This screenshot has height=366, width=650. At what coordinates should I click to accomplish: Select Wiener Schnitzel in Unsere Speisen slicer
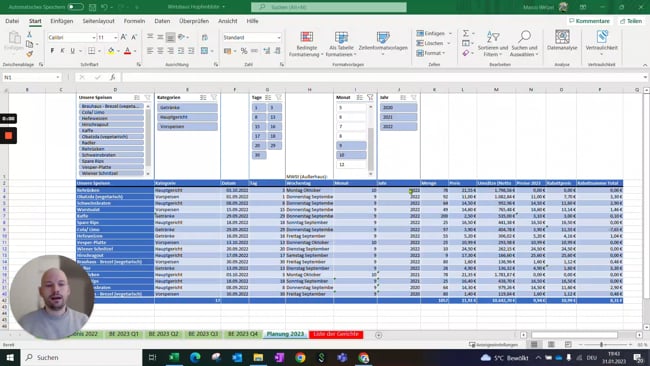[x=111, y=173]
